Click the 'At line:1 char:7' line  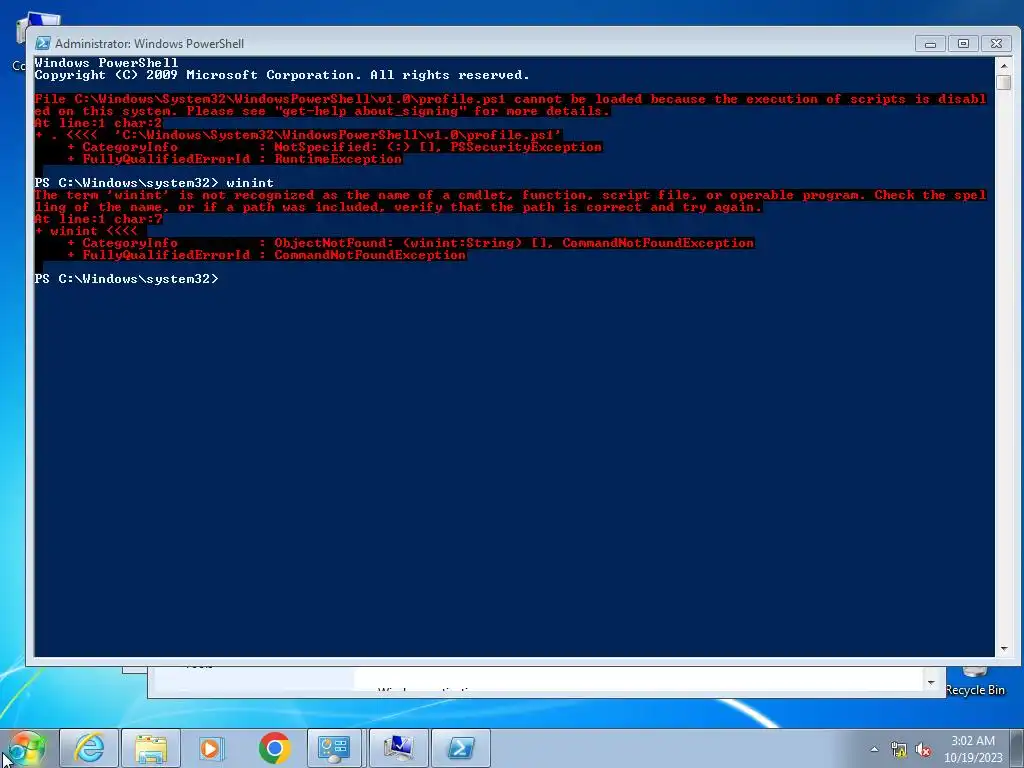tap(99, 219)
